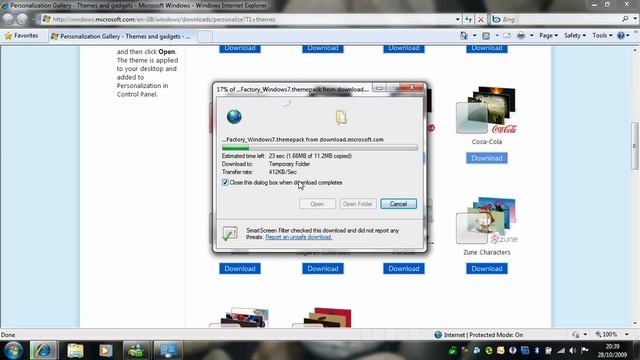
Task: Click the browser Back button
Action: tap(8, 19)
